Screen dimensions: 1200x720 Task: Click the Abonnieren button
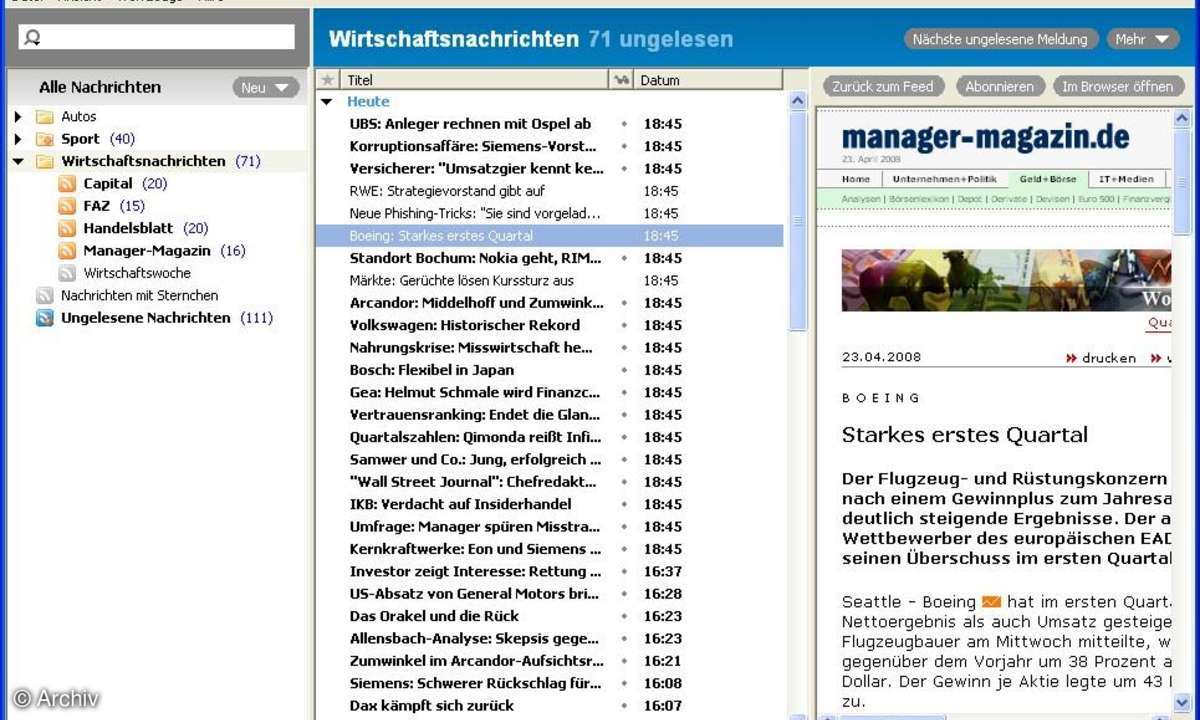tap(1000, 87)
